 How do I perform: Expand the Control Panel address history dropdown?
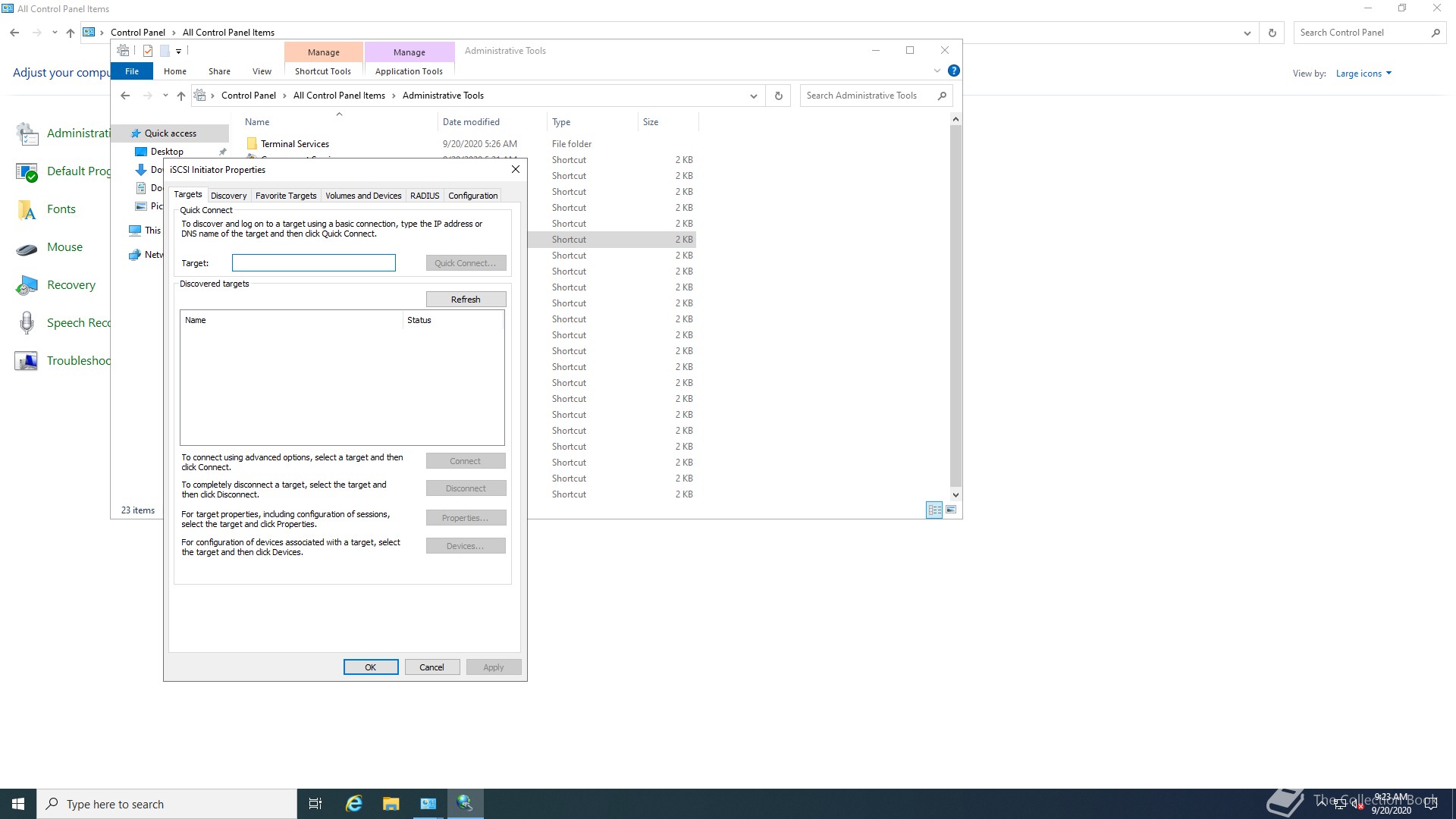click(x=1247, y=33)
